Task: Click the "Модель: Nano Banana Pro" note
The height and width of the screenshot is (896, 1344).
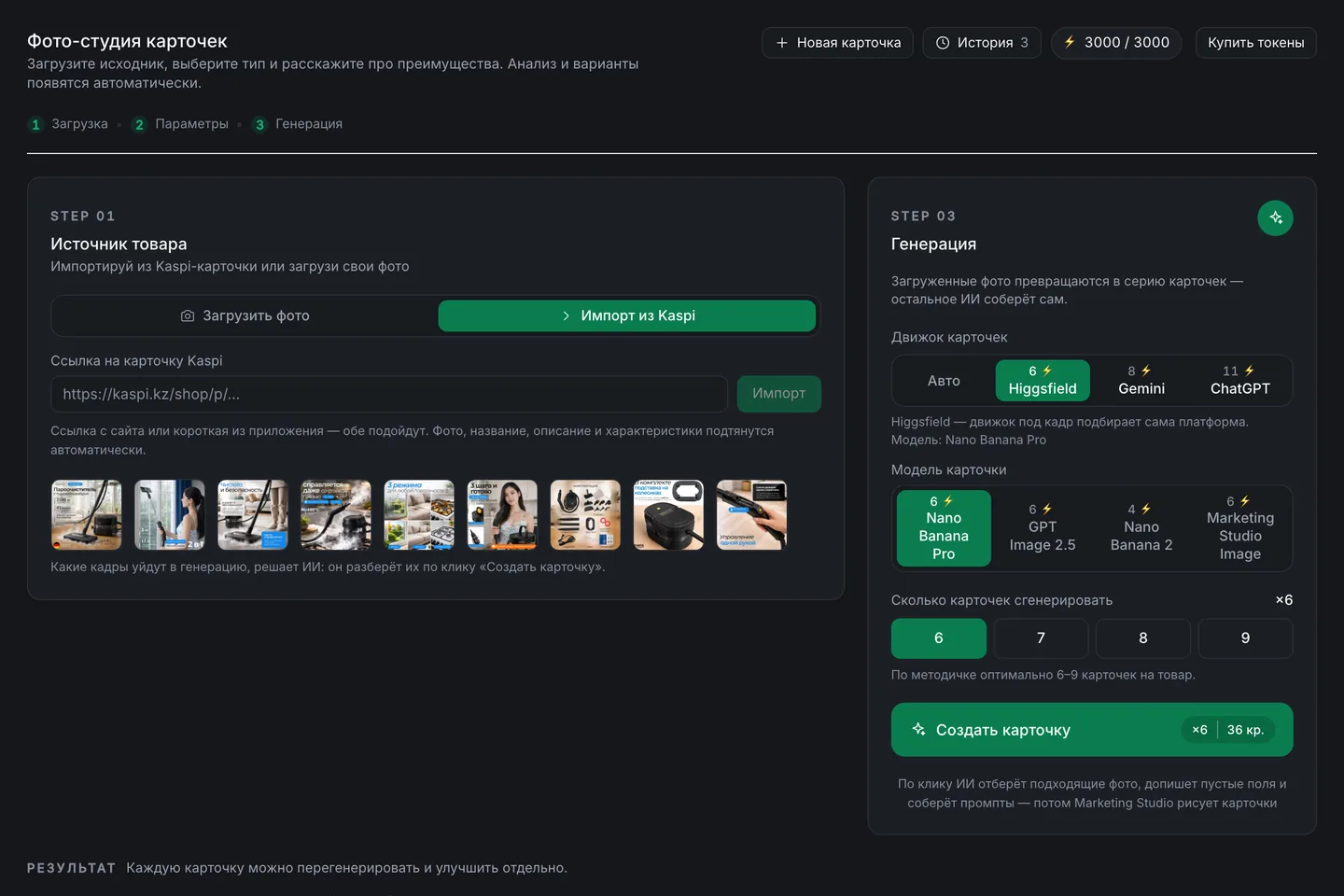Action: (969, 441)
